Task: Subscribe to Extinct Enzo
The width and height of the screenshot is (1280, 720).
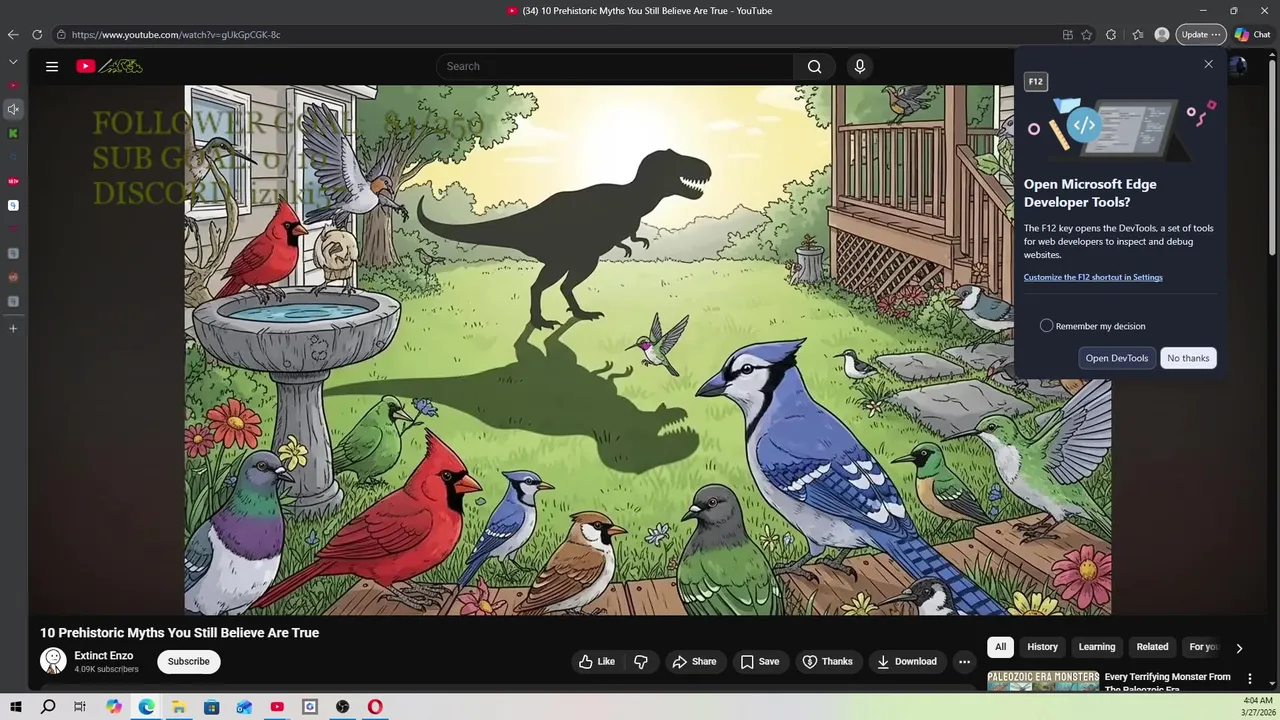Action: [188, 661]
